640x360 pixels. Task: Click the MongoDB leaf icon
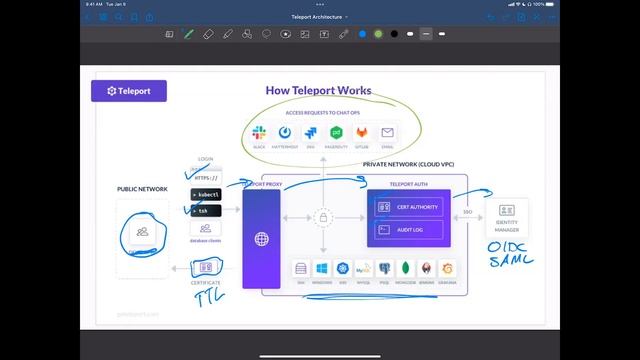405,269
